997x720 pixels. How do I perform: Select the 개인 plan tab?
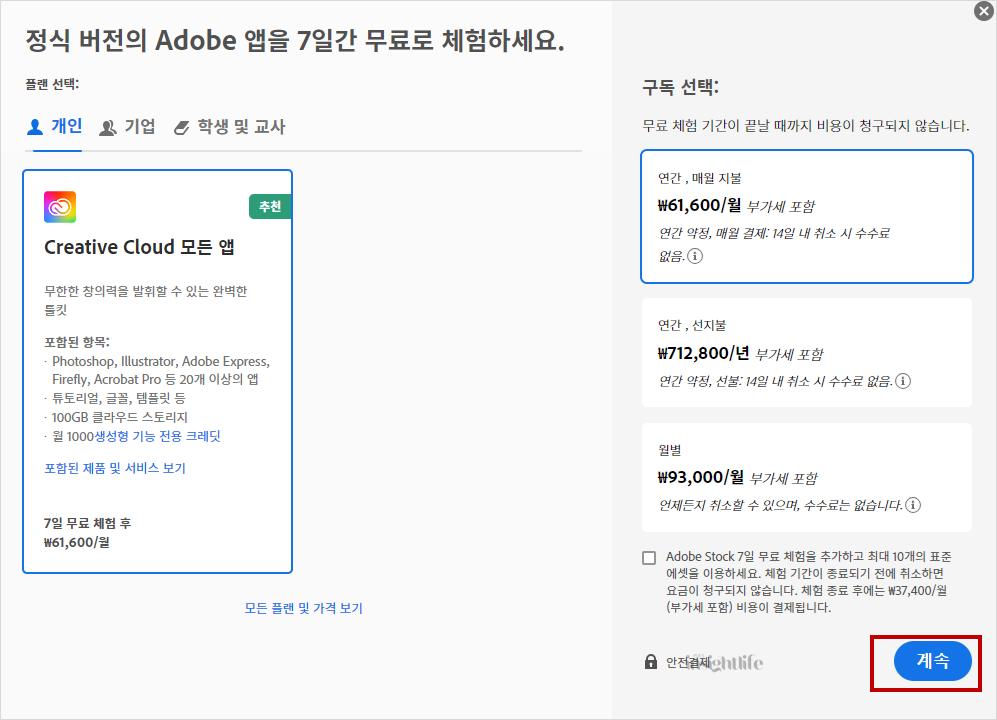(54, 127)
